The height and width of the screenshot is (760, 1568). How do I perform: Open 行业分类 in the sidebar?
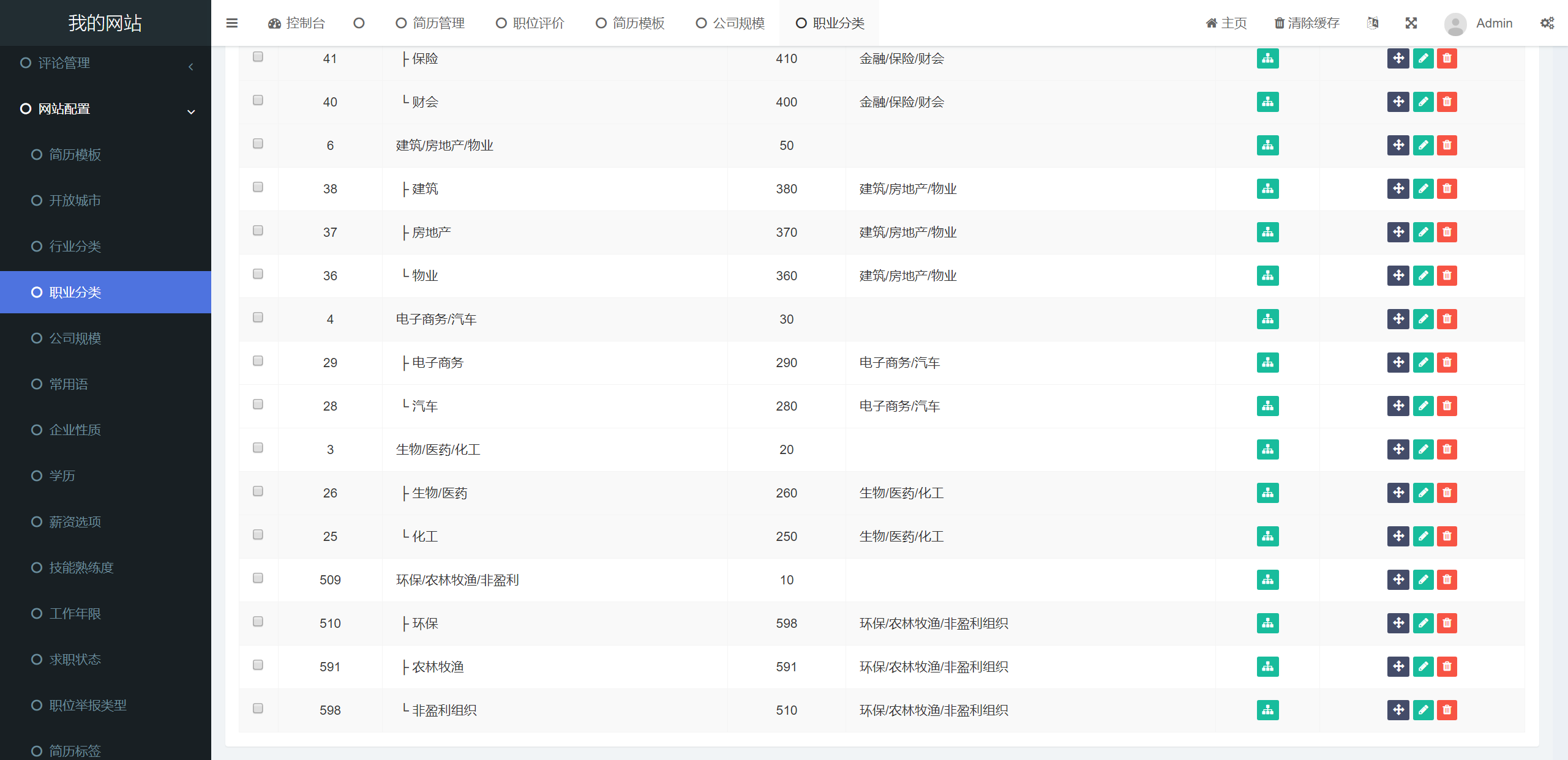105,247
